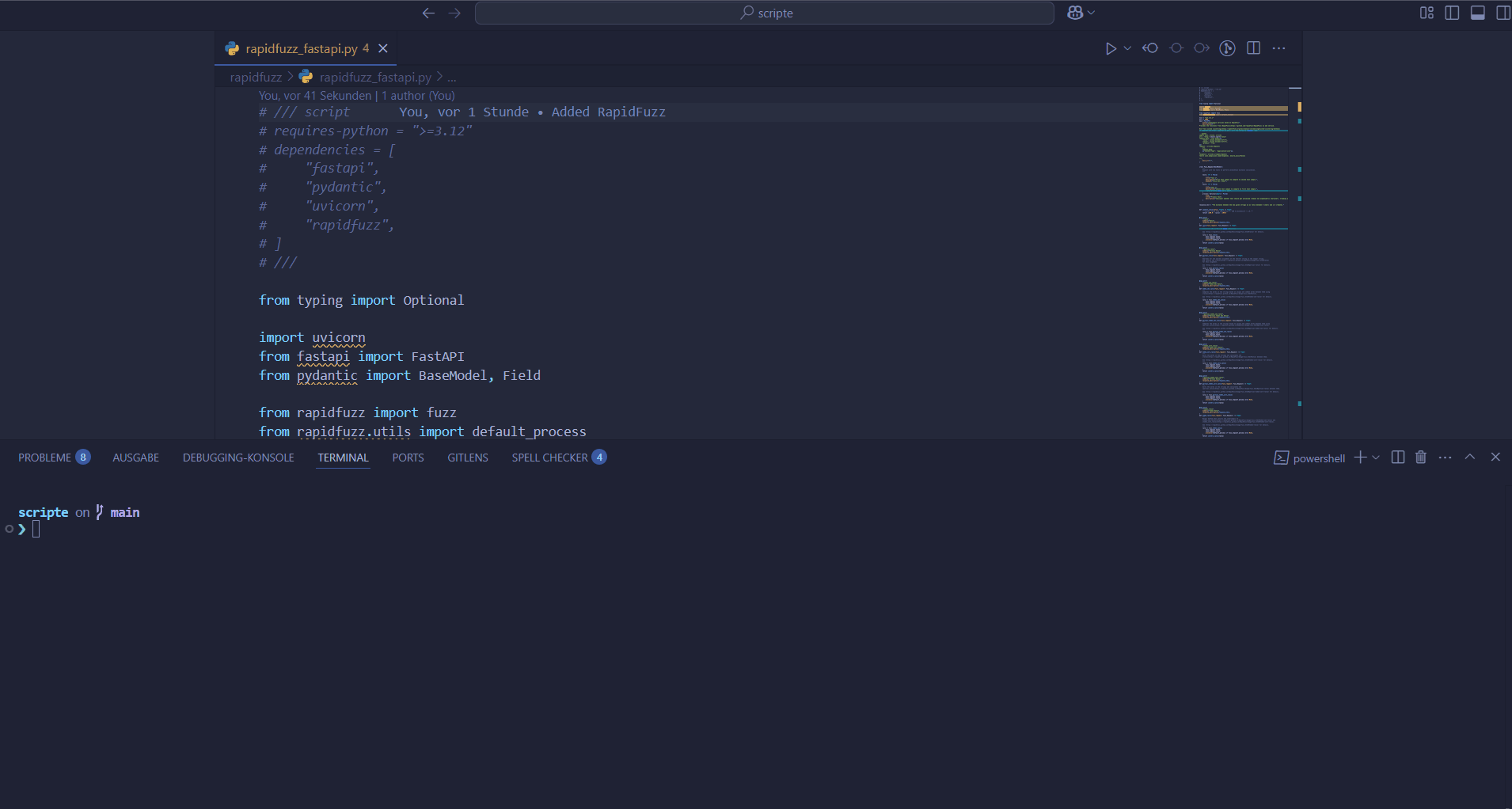1512x809 pixels.
Task: Open the Copilot chat icon in title bar
Action: coord(1074,13)
